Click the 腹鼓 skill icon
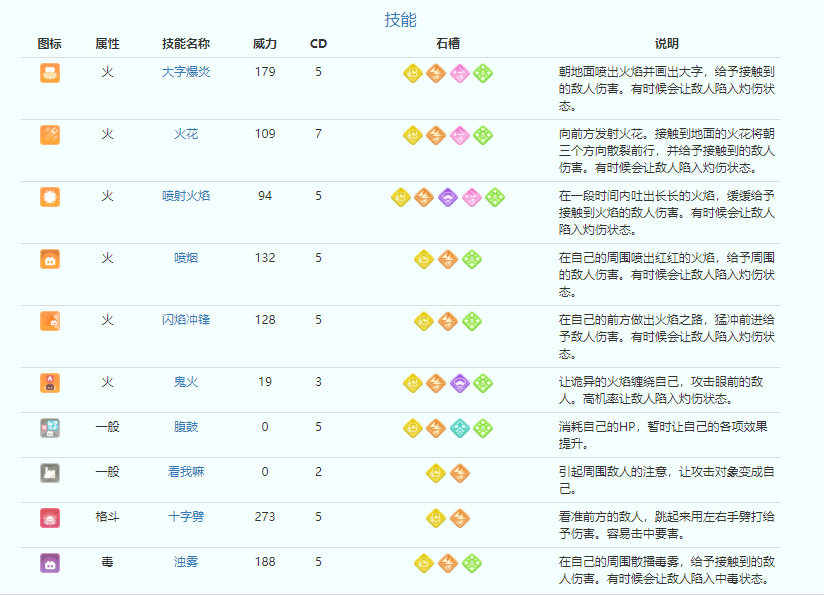Screen dimensions: 824x595 (50, 428)
